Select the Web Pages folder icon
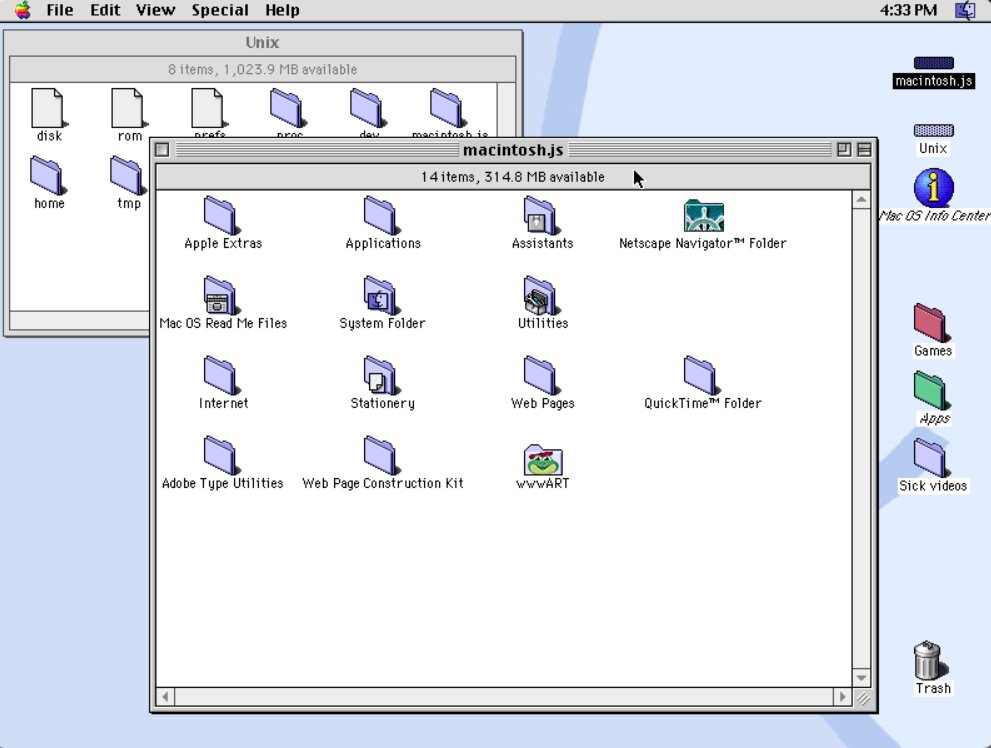 pos(540,375)
